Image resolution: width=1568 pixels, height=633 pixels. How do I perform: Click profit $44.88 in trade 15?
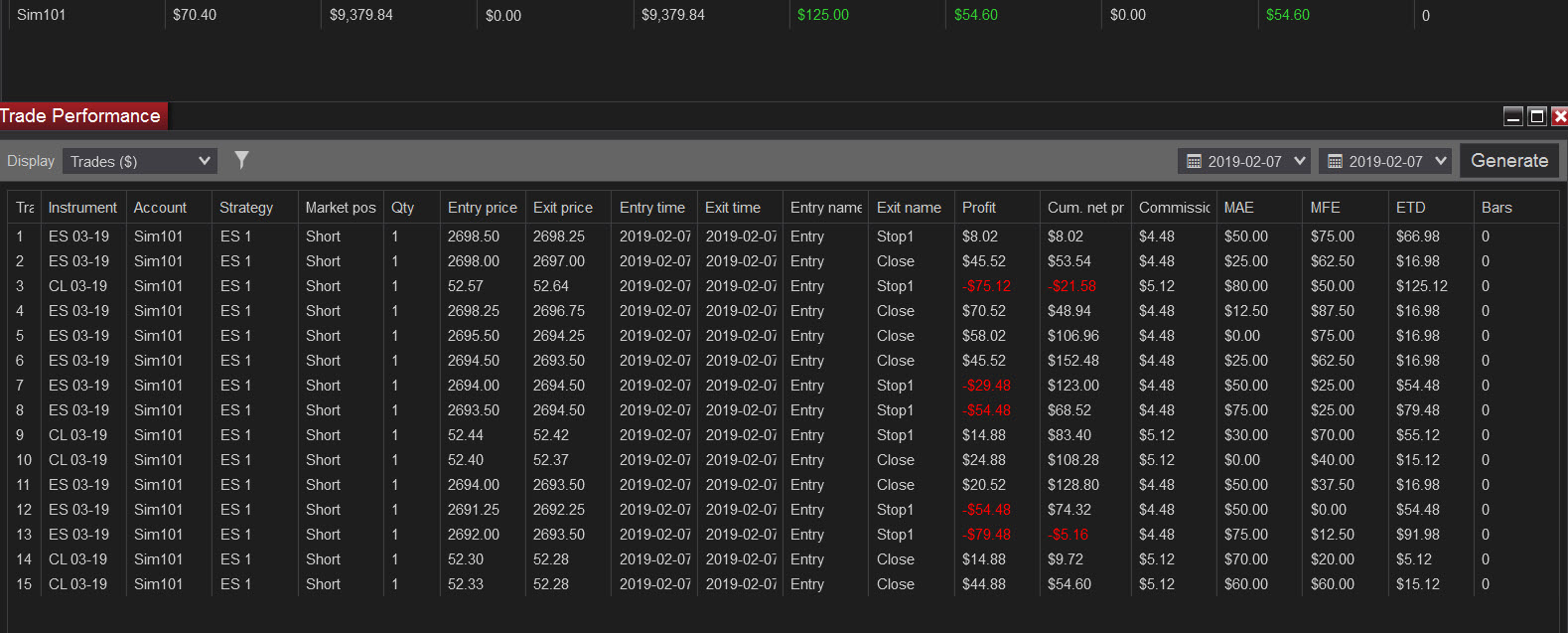tap(984, 584)
